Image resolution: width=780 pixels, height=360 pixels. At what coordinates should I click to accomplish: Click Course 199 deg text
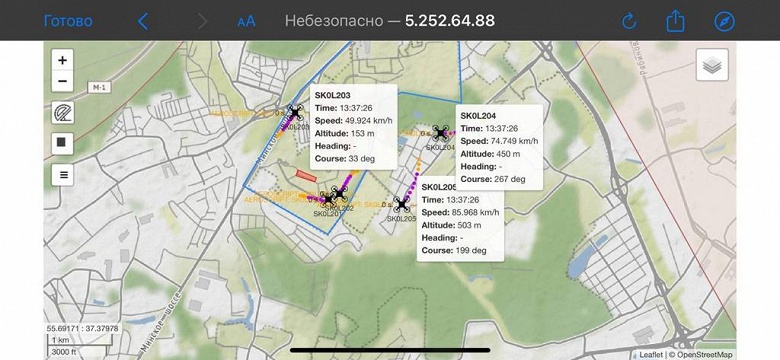tap(454, 251)
